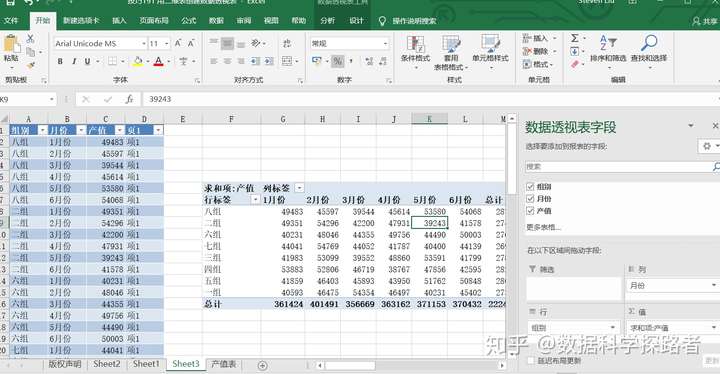Toggle Bold formatting
The width and height of the screenshot is (720, 374).
click(x=60, y=61)
